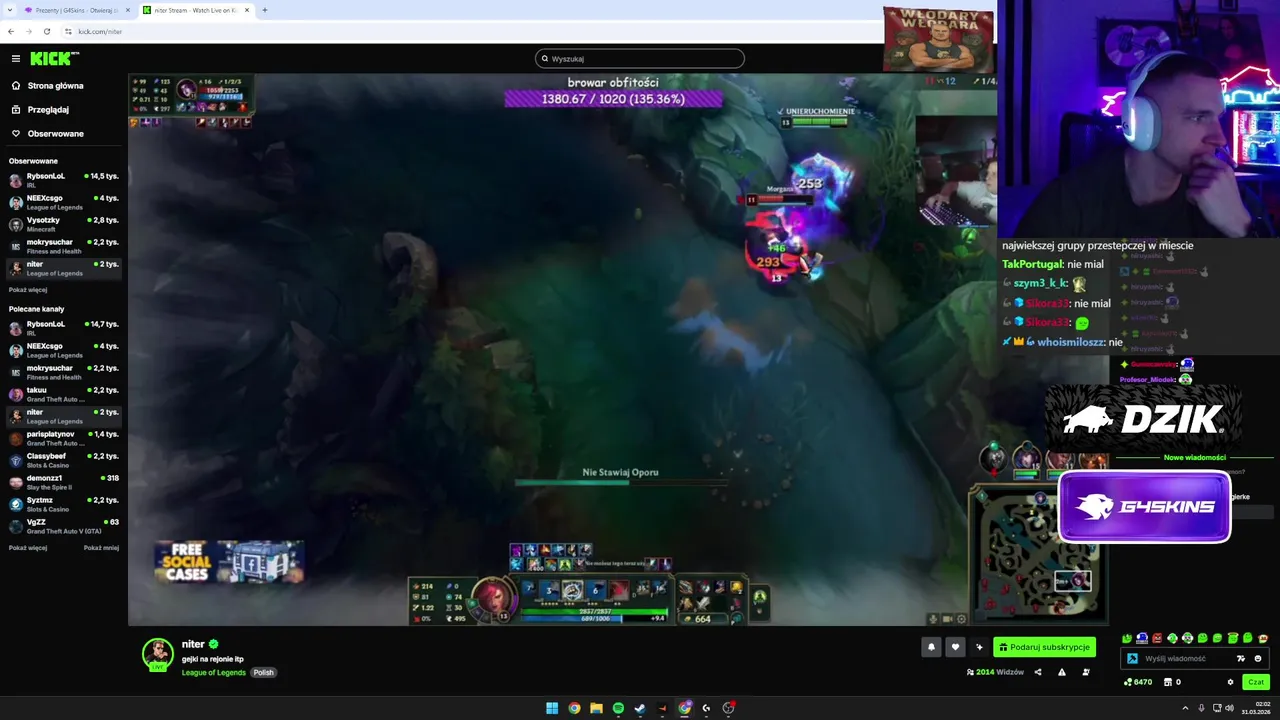This screenshot has height=720, width=1280.
Task: Toggle stream notifications bell
Action: click(931, 647)
